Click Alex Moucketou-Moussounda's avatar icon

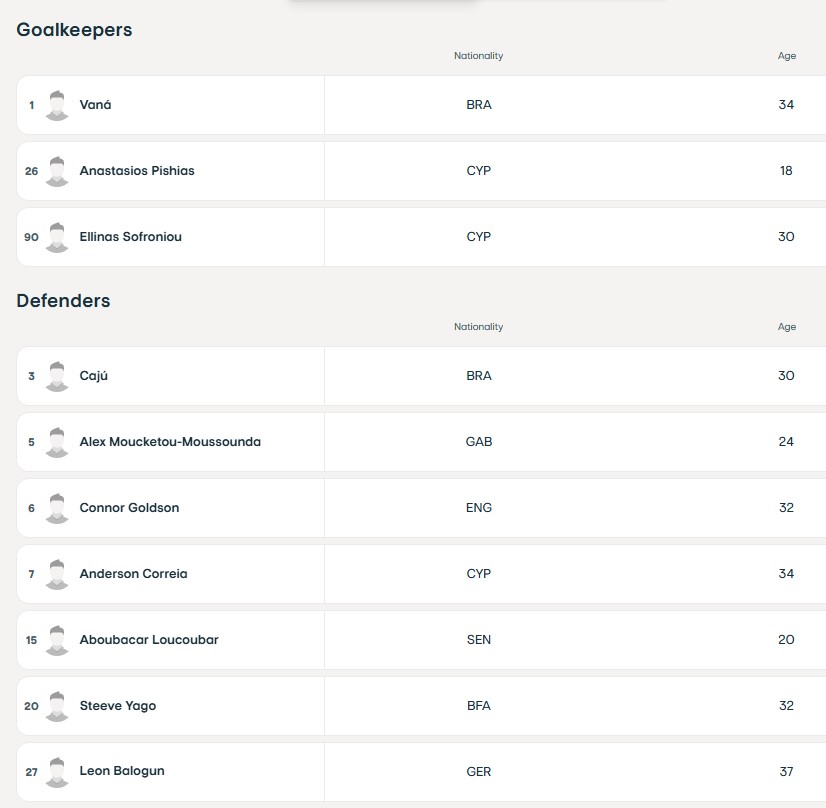57,442
